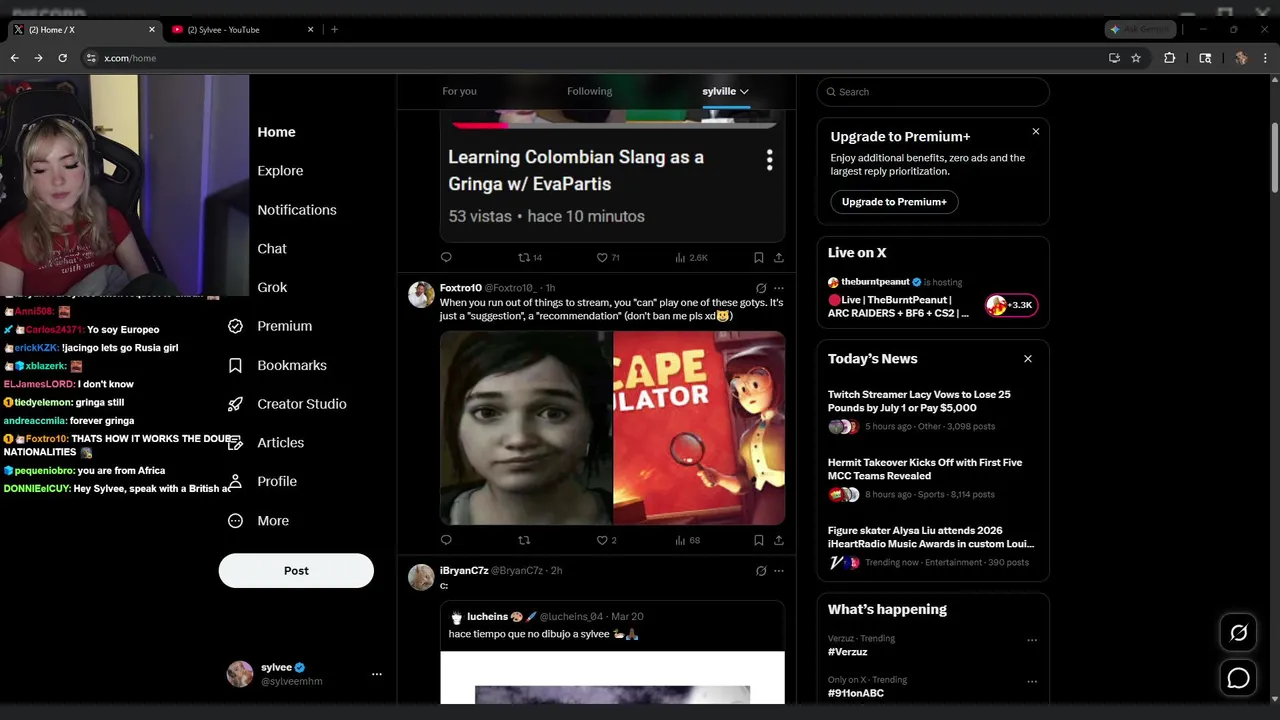
Task: Reply to the Foxtro10 post
Action: tap(446, 540)
